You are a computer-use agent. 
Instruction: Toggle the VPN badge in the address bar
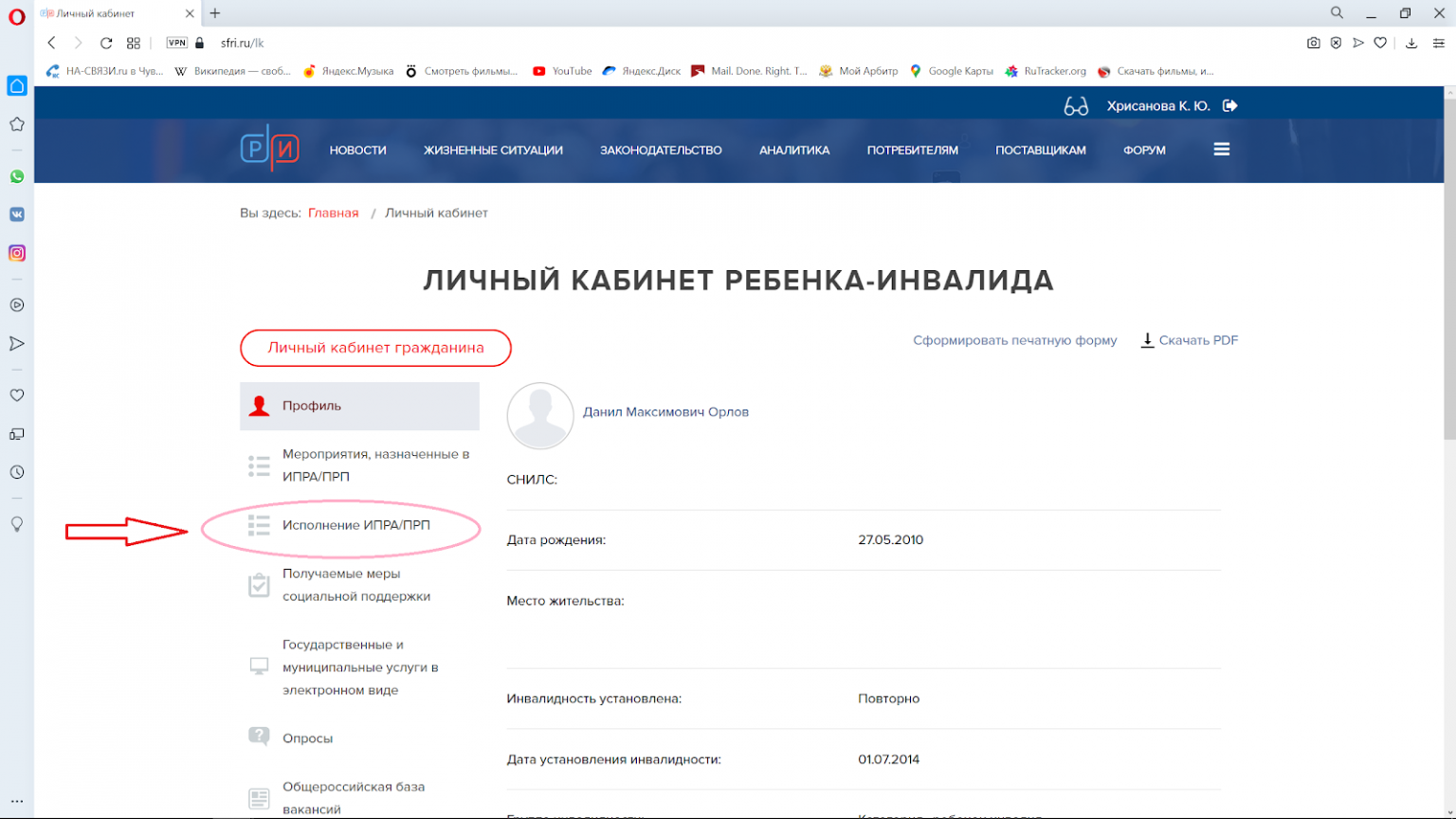[176, 43]
